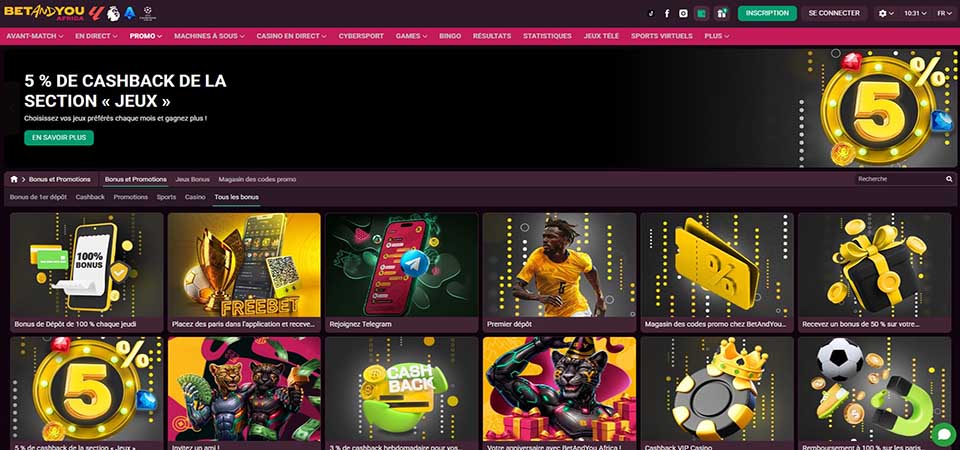
Task: Expand the AVANT-MATCH menu
Action: [35, 36]
